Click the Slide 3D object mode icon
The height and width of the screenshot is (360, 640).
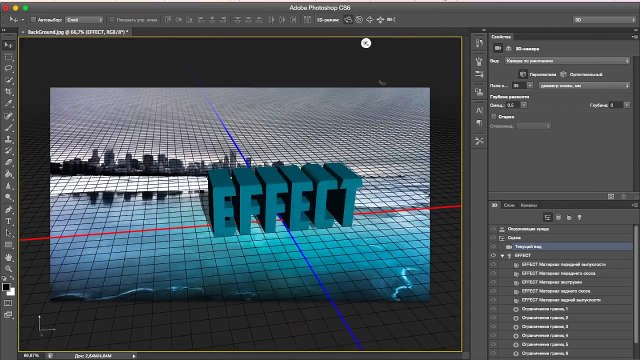coord(380,20)
